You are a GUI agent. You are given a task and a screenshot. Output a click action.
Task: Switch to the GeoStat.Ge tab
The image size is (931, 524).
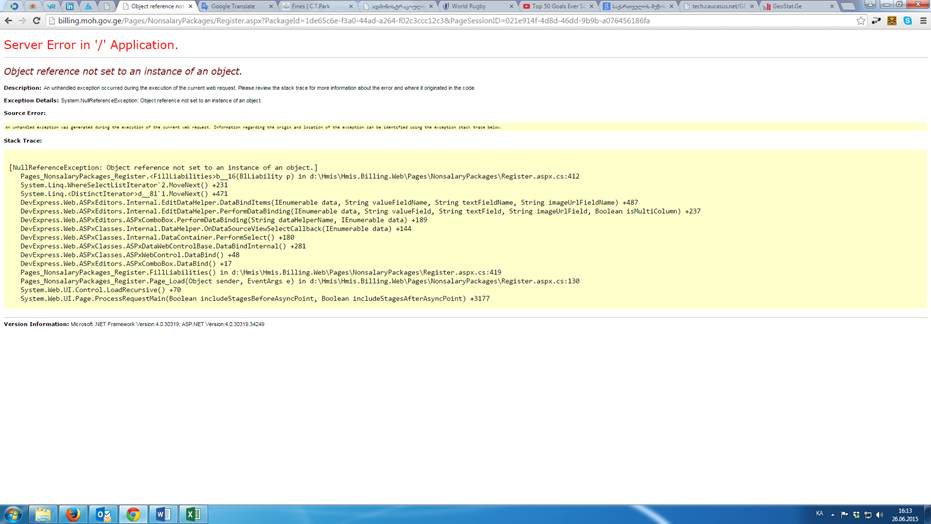pyautogui.click(x=790, y=6)
